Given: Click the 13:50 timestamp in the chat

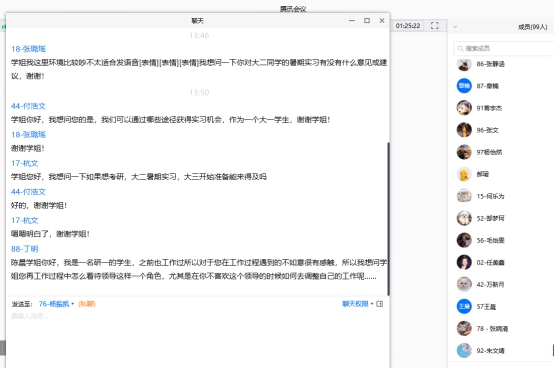Looking at the screenshot, I should (x=199, y=93).
